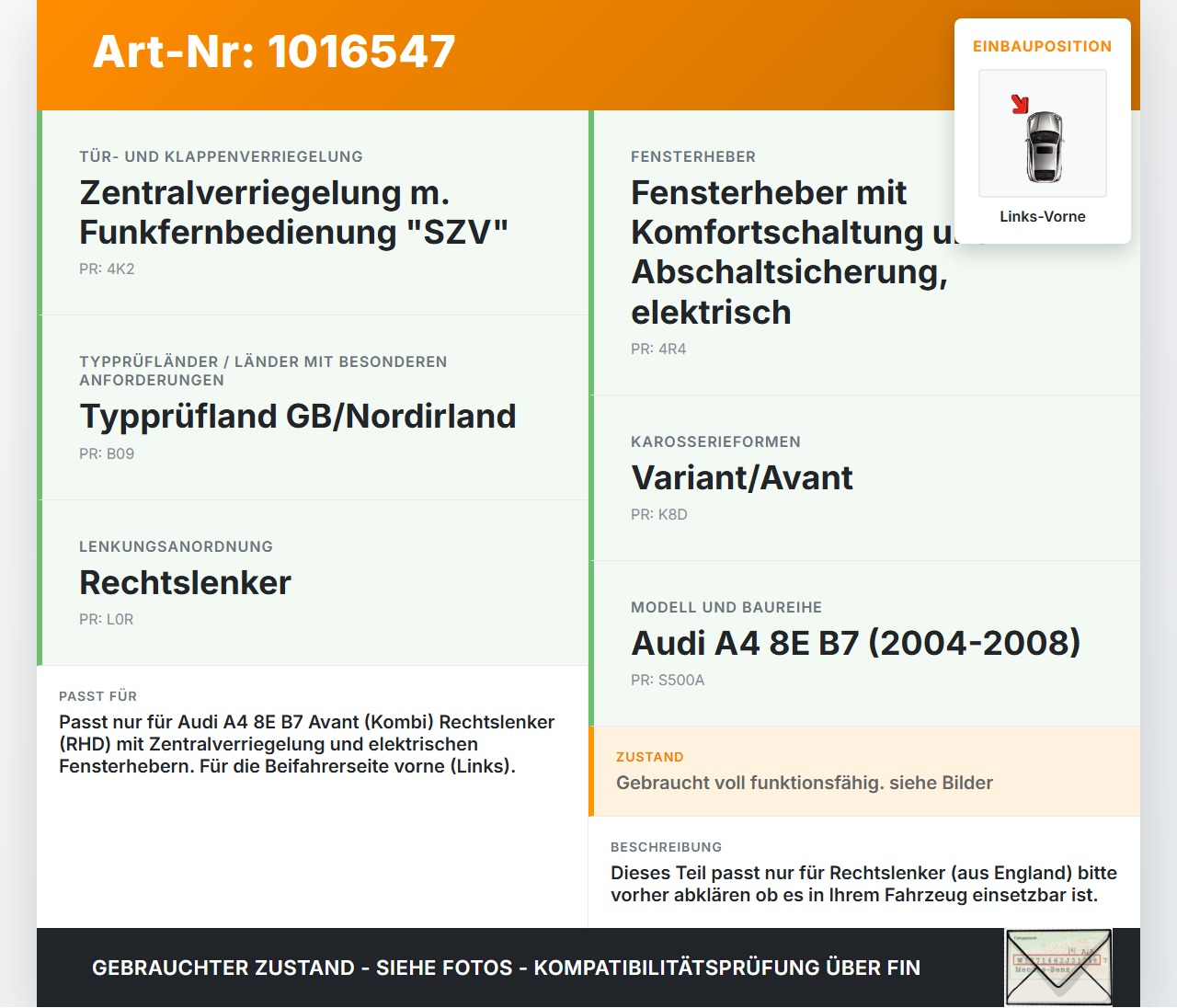This screenshot has width=1177, height=1008.
Task: Click the MODELL UND BAUREIHE label
Action: [726, 607]
